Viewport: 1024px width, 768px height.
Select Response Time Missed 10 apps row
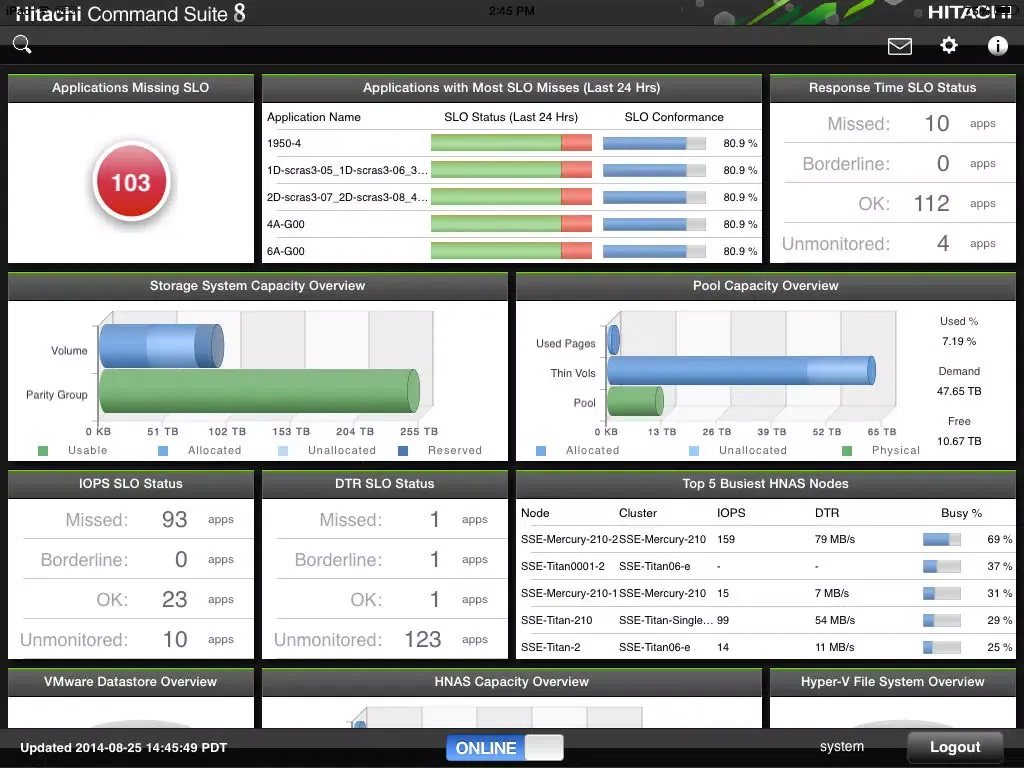[x=892, y=123]
